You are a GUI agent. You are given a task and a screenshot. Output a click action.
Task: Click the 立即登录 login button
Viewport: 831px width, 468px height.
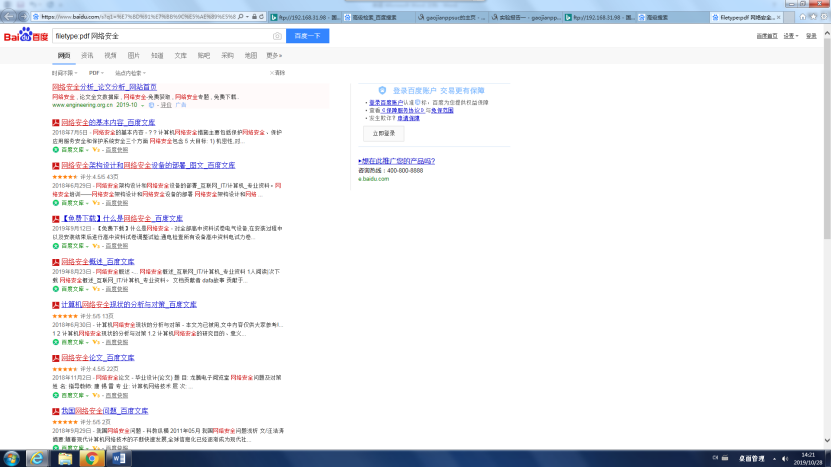[x=384, y=134]
